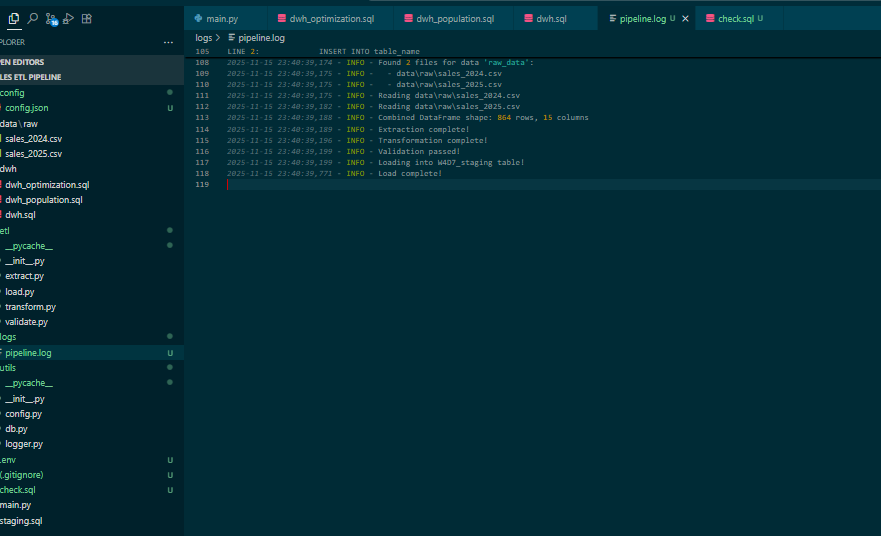This screenshot has width=881, height=536.
Task: Expand the config folder
Action: [92, 93]
